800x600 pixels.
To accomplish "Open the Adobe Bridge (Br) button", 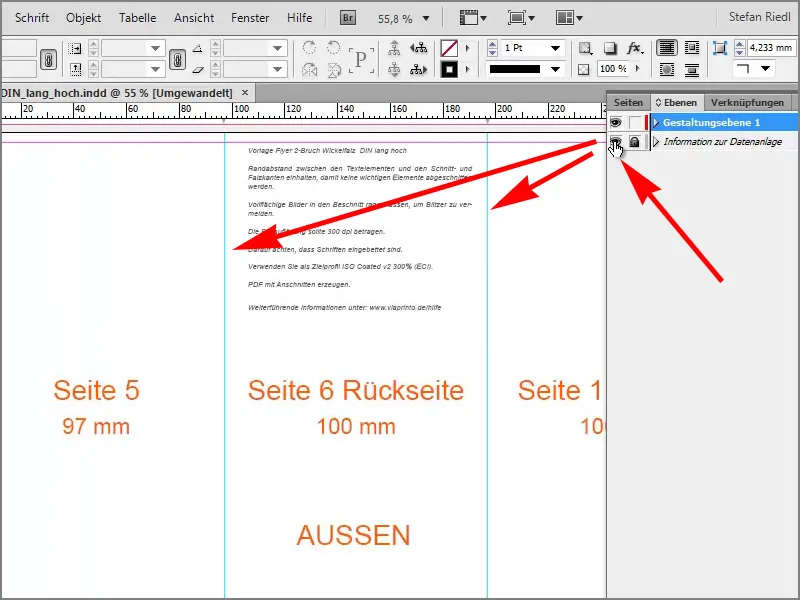I will pos(348,18).
